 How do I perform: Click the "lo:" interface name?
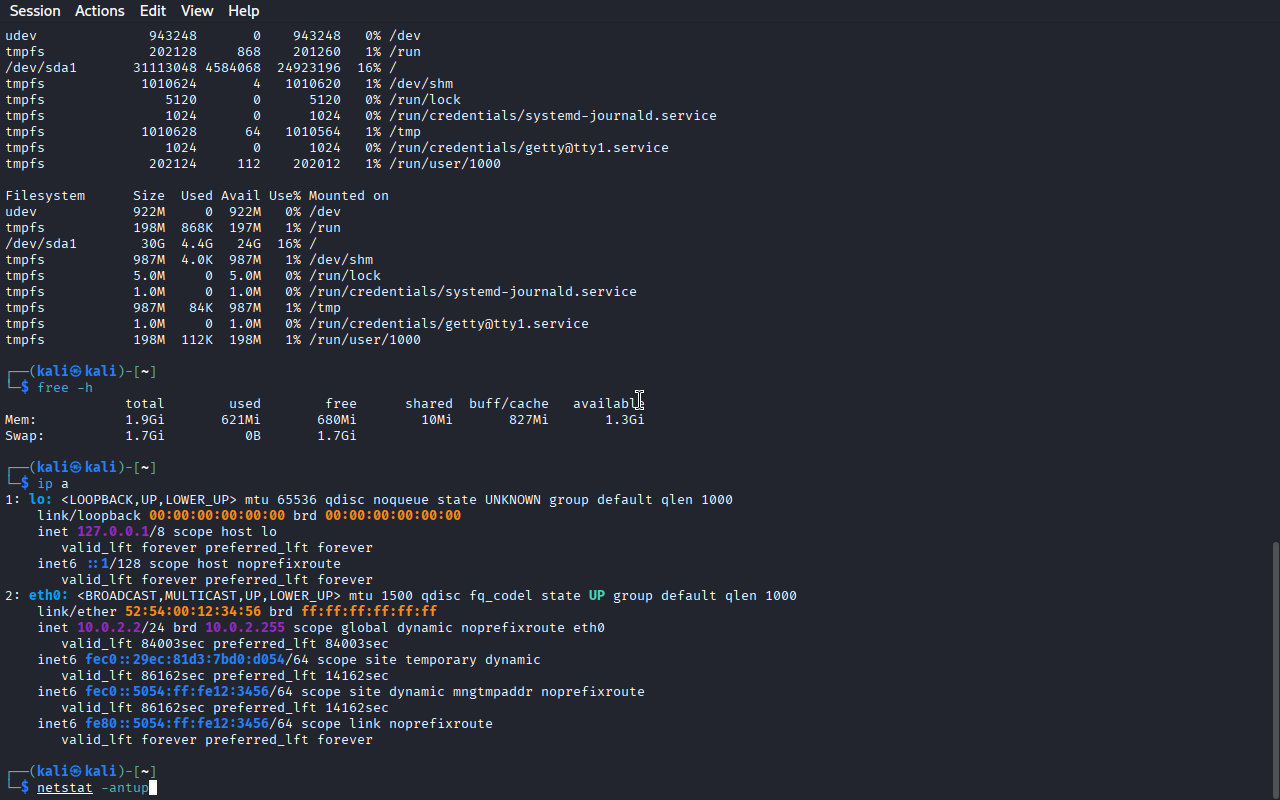(41, 500)
